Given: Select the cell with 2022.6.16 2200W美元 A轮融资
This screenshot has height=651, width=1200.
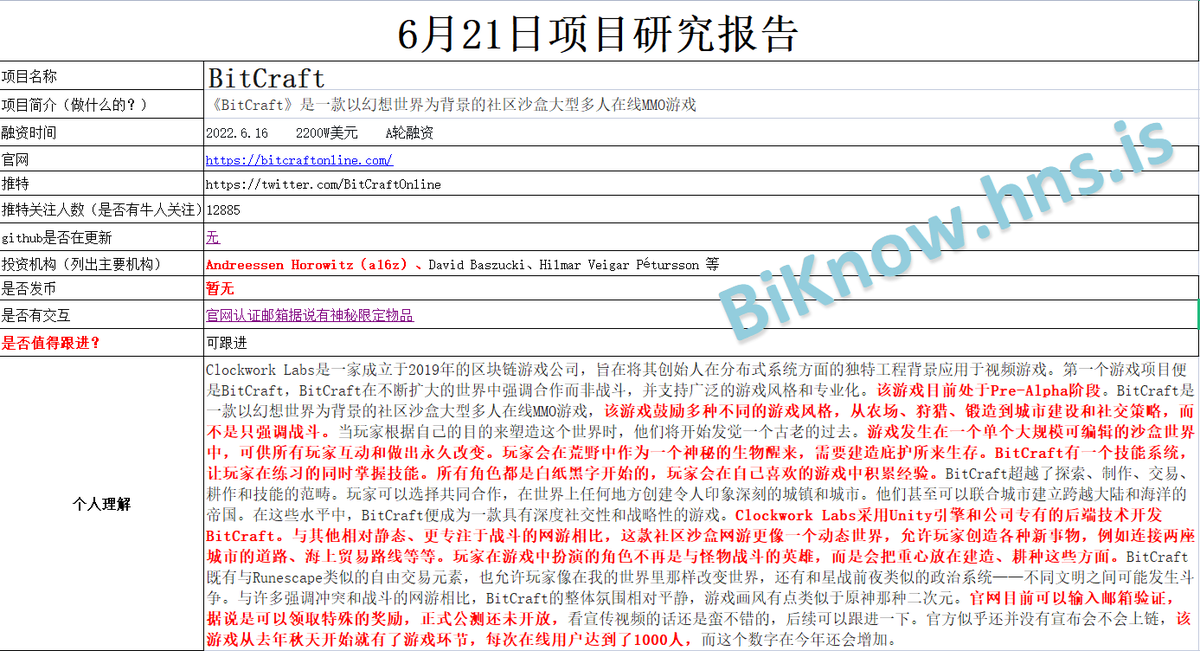Looking at the screenshot, I should (701, 133).
